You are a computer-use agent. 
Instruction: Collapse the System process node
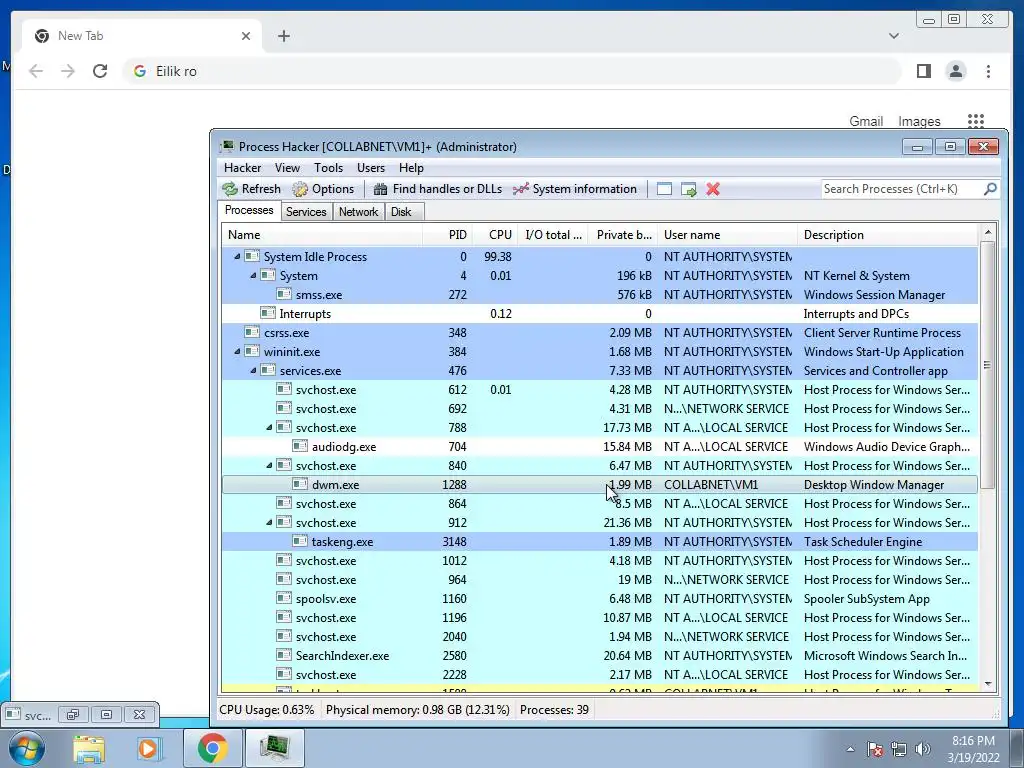[253, 276]
